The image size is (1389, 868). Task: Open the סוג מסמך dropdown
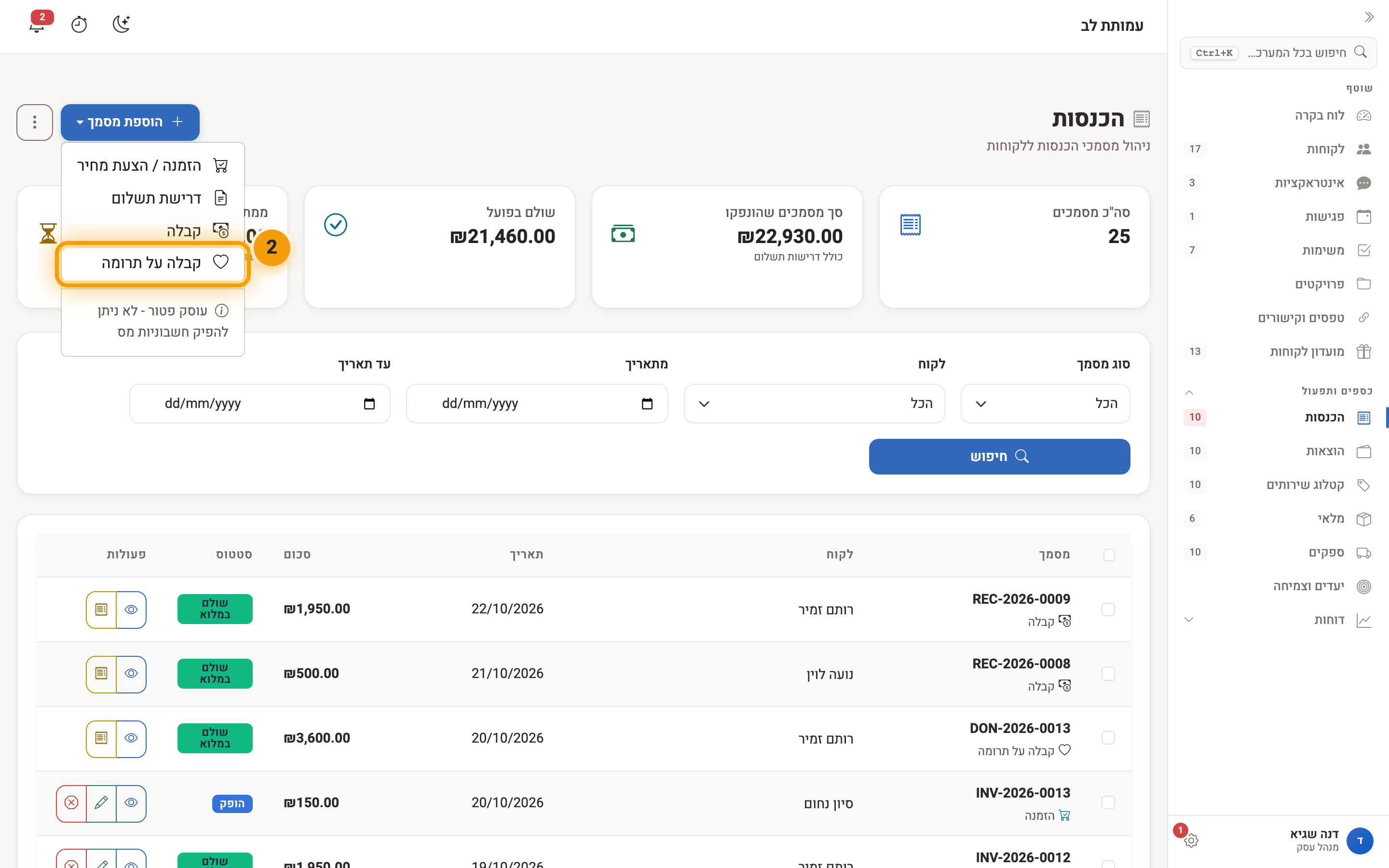tap(1045, 404)
